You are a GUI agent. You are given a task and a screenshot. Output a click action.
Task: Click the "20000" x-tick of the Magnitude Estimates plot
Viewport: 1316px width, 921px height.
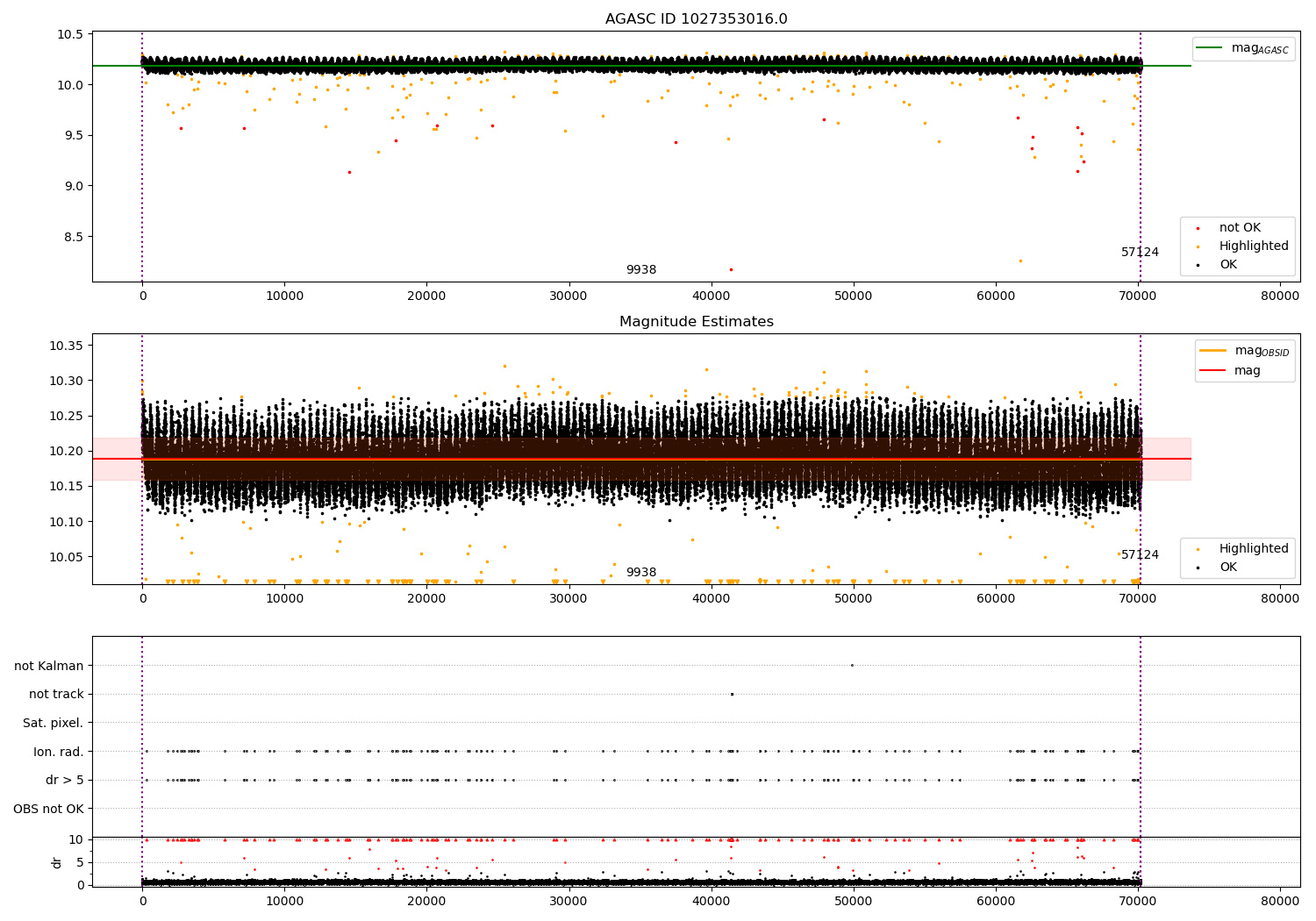pos(426,599)
